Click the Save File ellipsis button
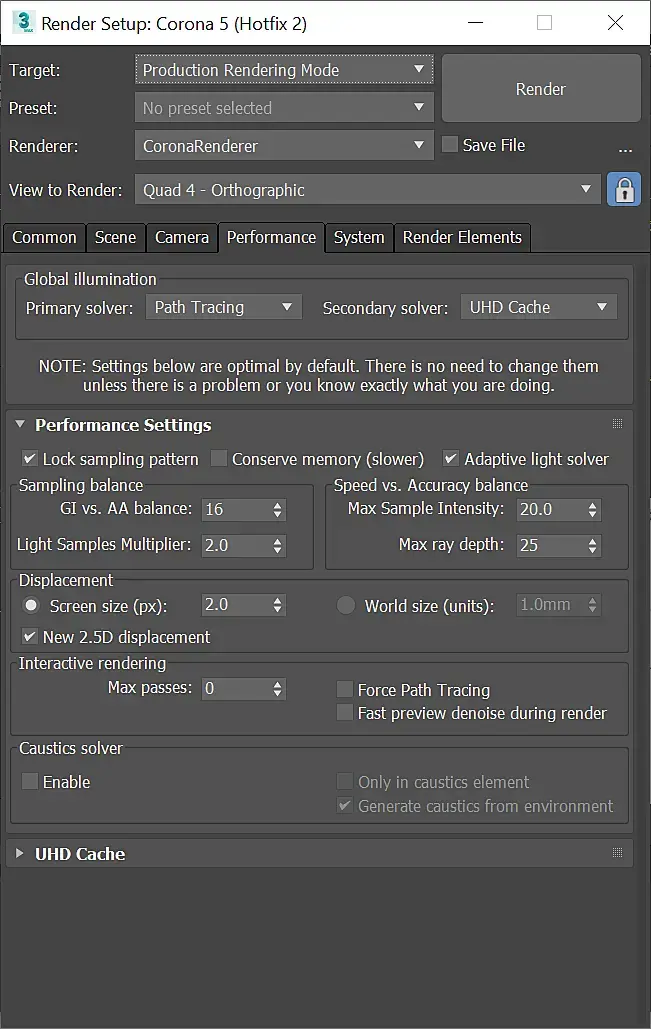 (x=625, y=148)
